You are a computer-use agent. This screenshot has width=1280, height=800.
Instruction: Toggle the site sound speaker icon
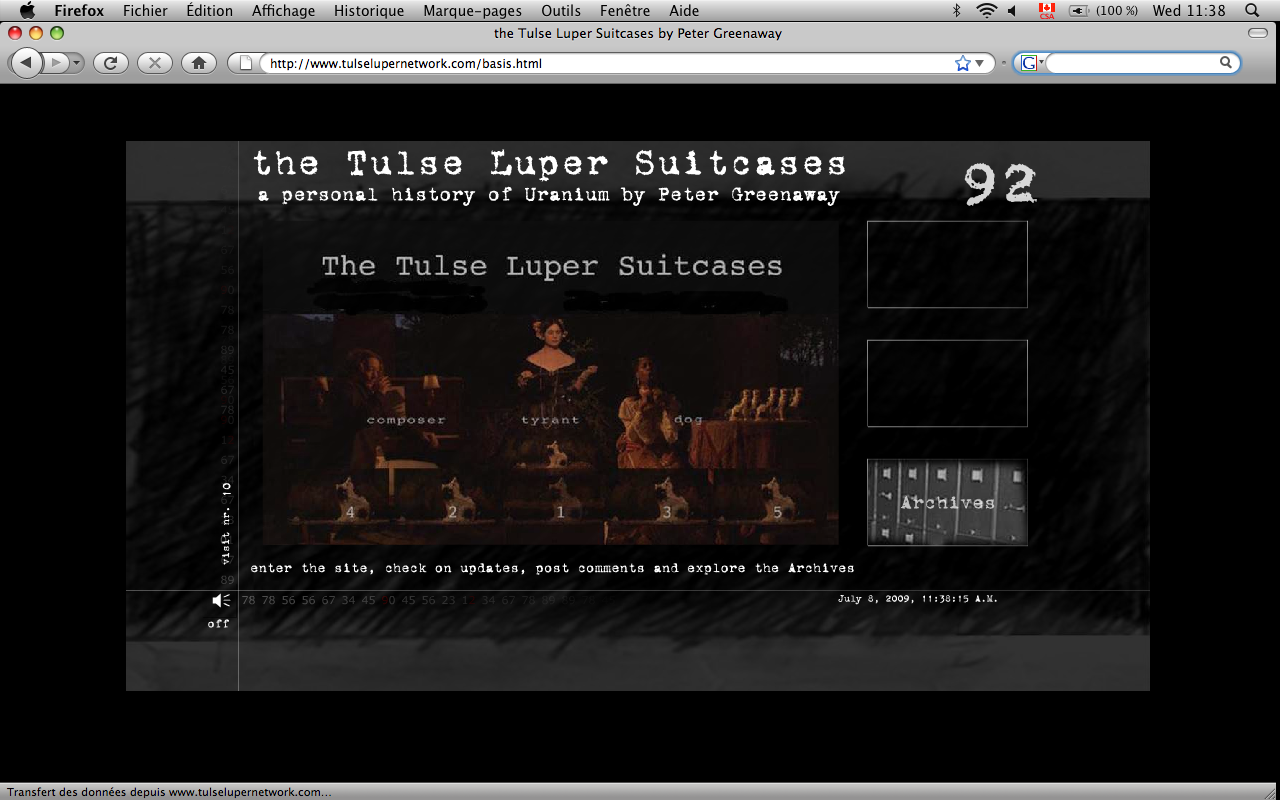tap(221, 600)
